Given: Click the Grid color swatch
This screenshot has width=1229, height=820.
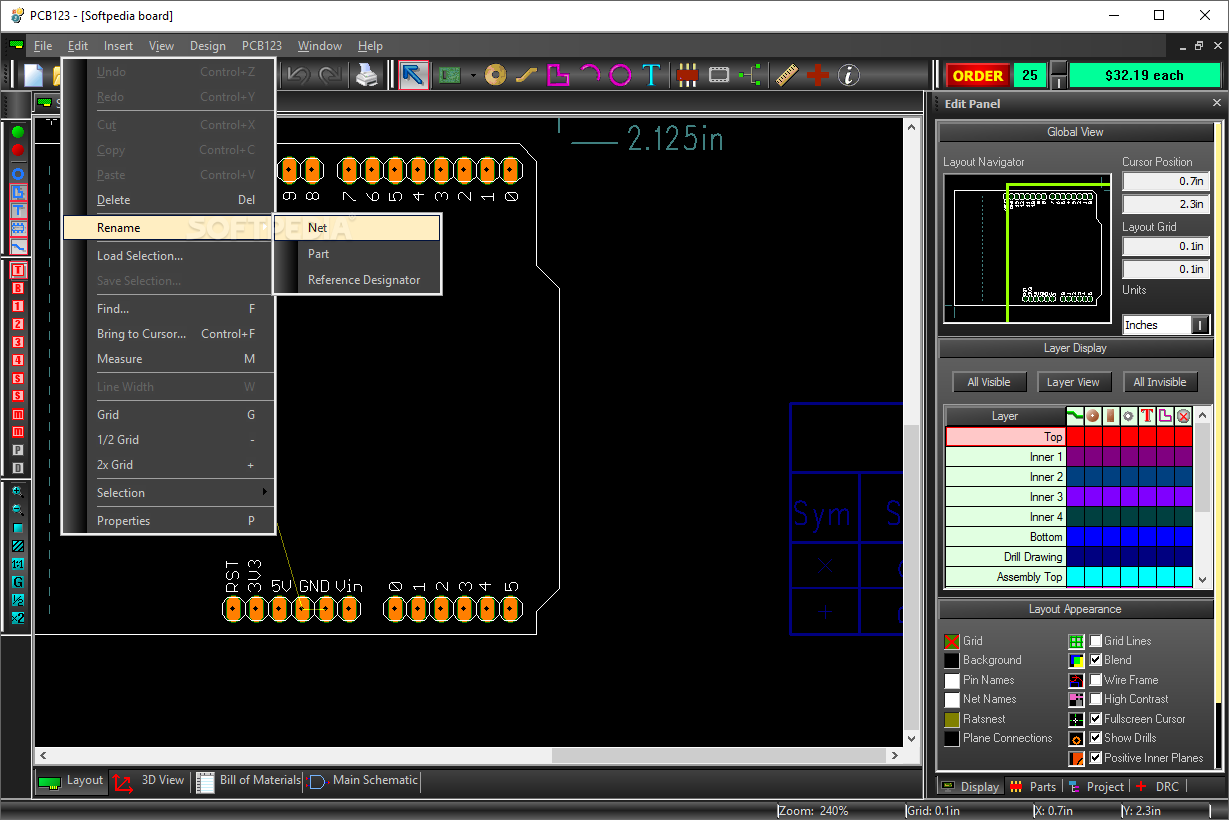Looking at the screenshot, I should [952, 642].
